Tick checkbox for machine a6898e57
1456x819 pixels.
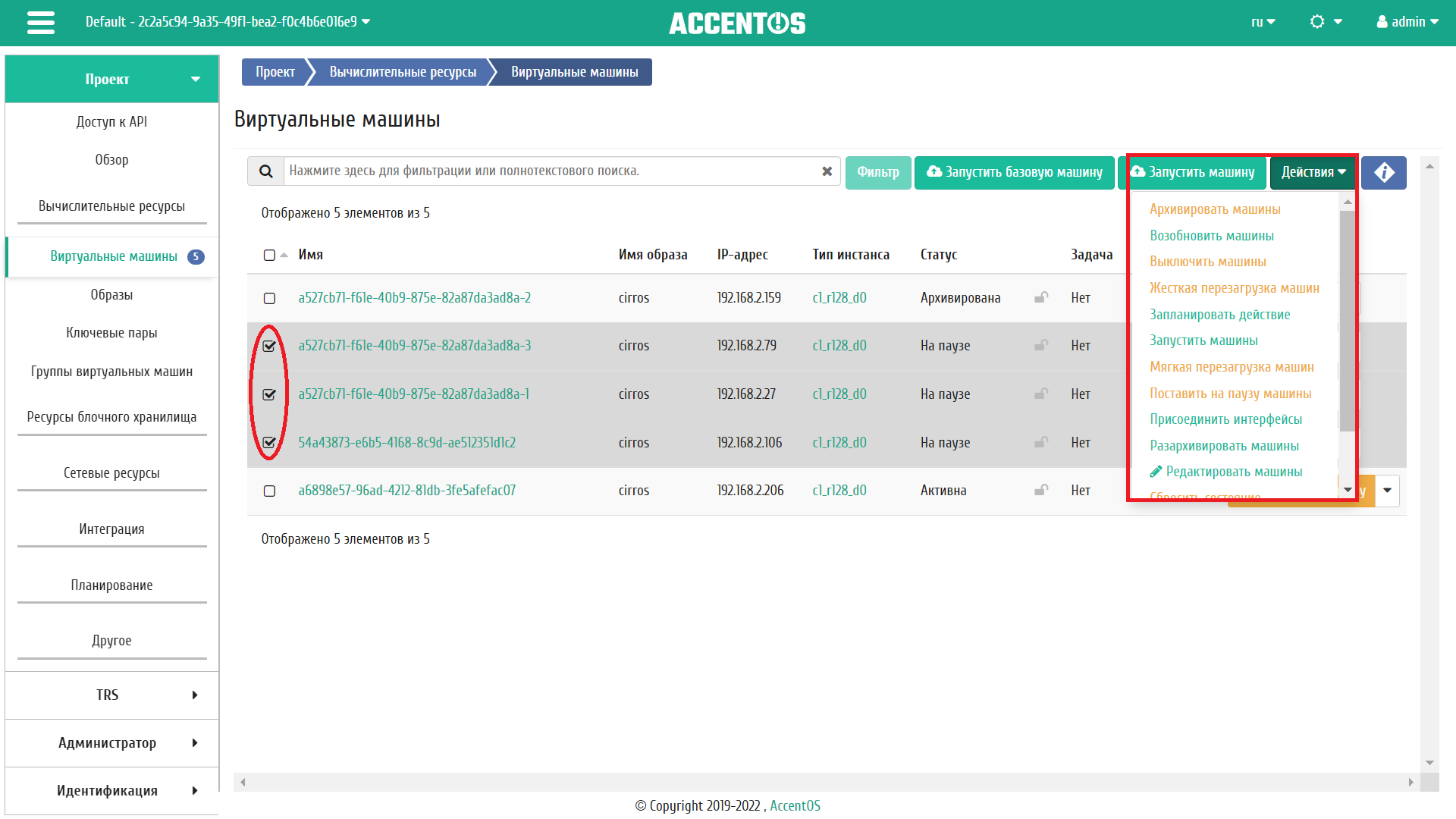269,491
